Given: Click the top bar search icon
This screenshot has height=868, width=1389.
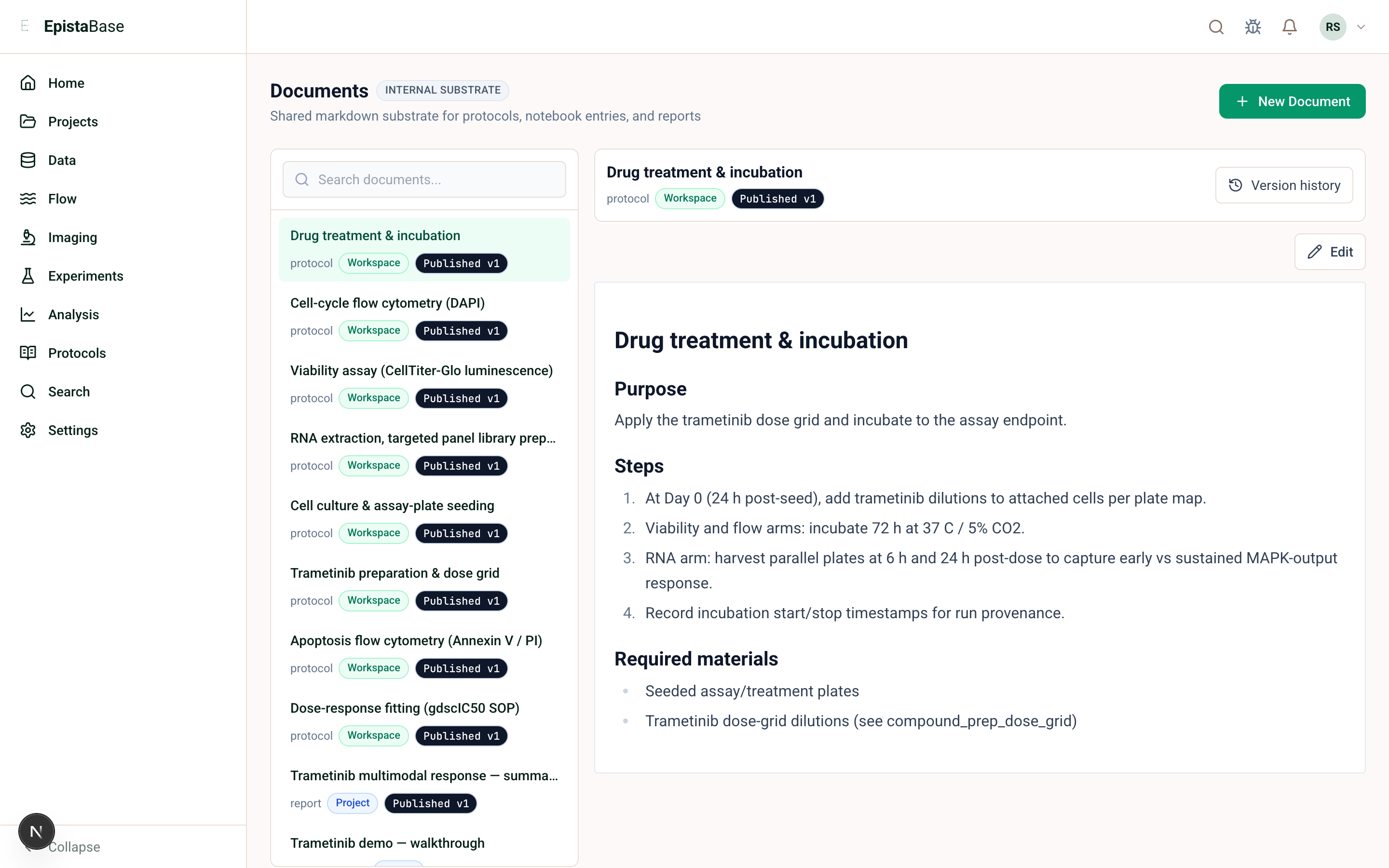Looking at the screenshot, I should tap(1216, 27).
